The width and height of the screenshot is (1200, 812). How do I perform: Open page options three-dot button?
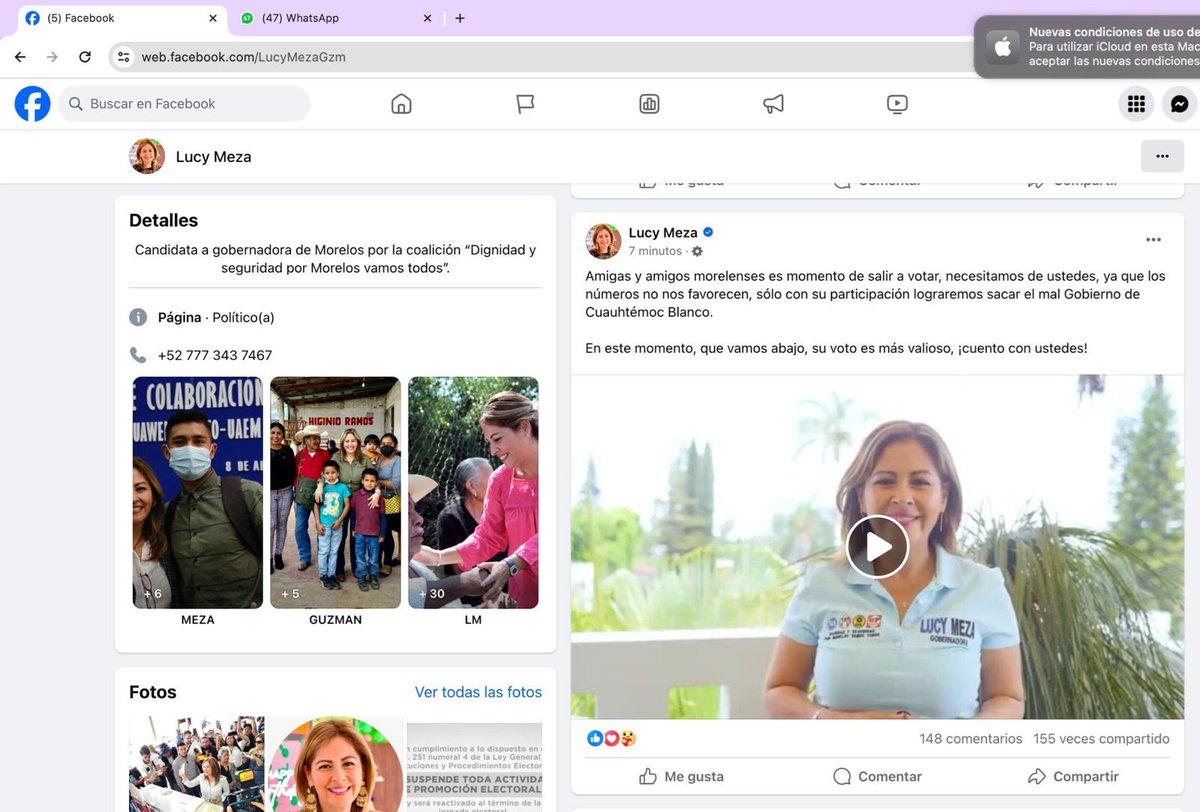point(1162,156)
